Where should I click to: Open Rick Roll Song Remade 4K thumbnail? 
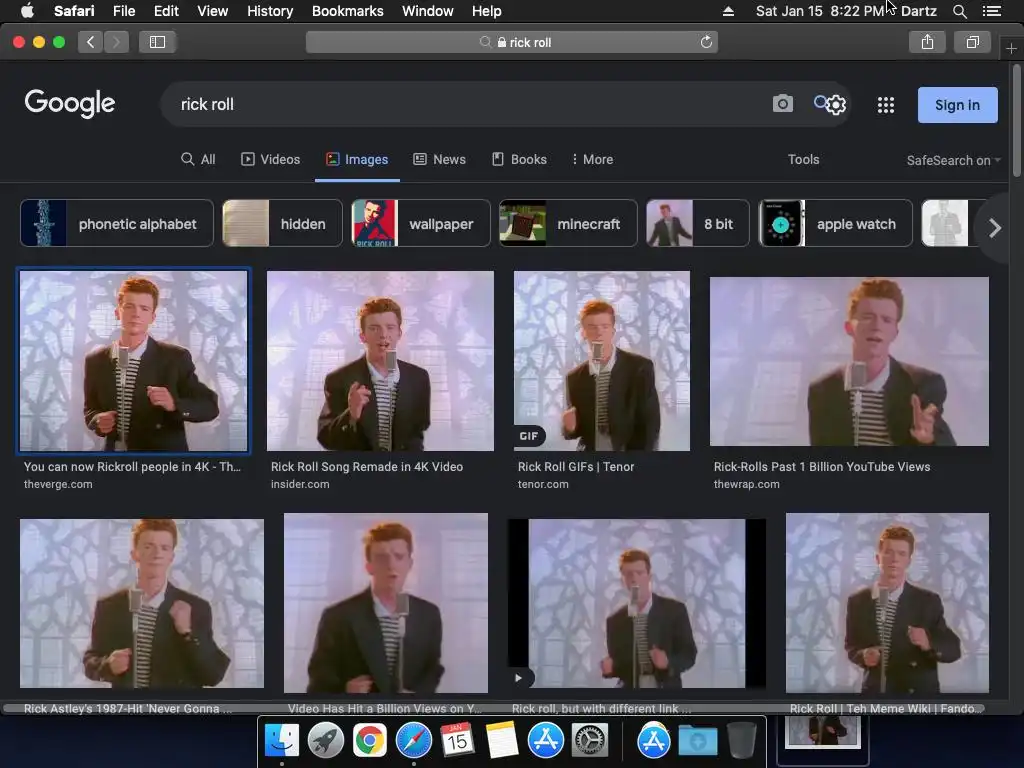click(380, 360)
